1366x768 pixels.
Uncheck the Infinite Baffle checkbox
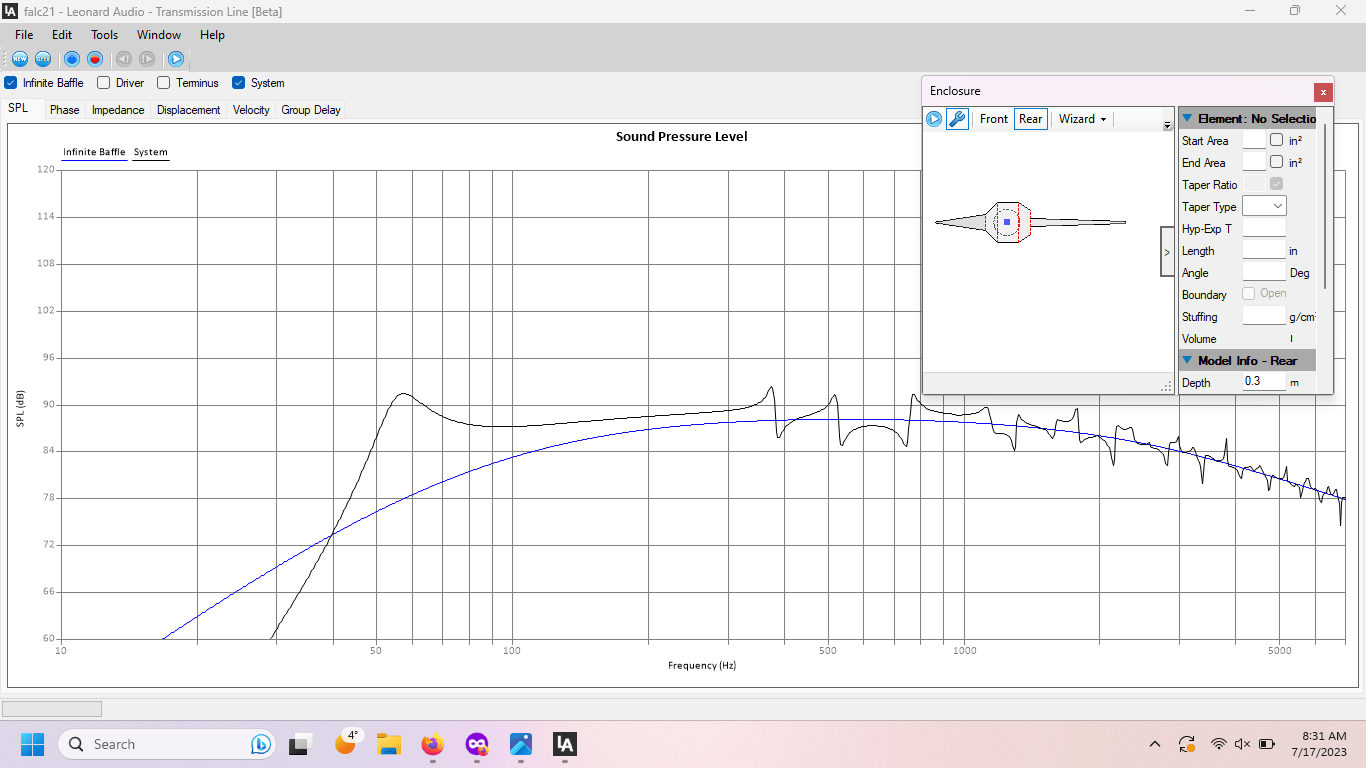click(x=11, y=83)
